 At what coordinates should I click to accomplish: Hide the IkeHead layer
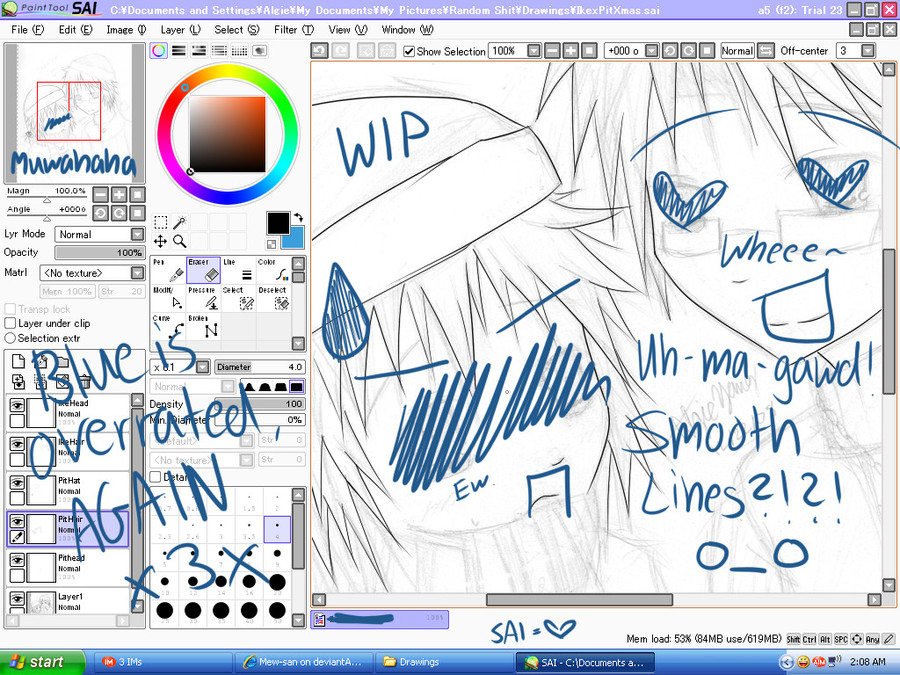pos(17,405)
